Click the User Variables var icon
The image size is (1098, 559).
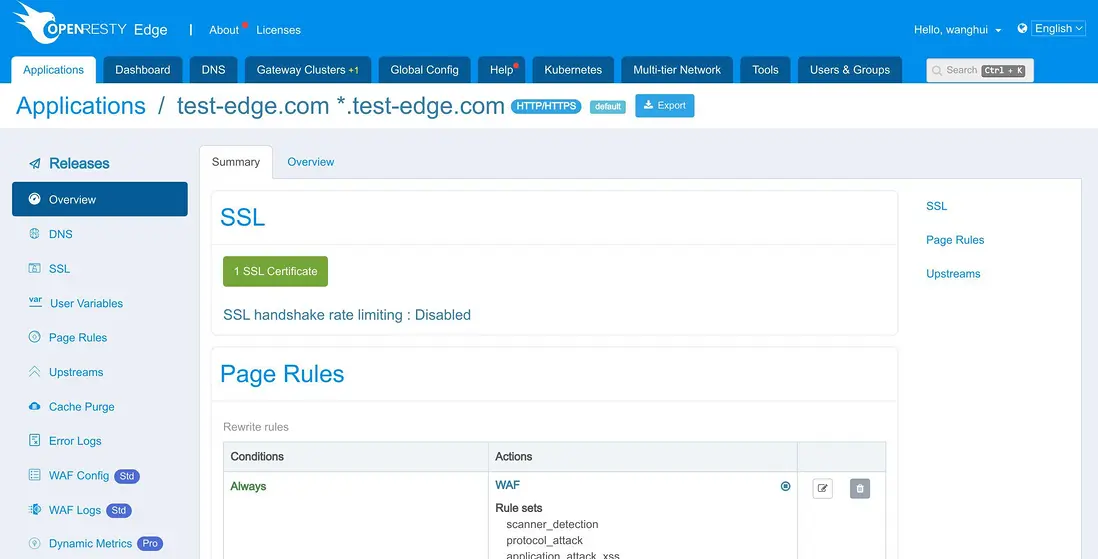35,302
